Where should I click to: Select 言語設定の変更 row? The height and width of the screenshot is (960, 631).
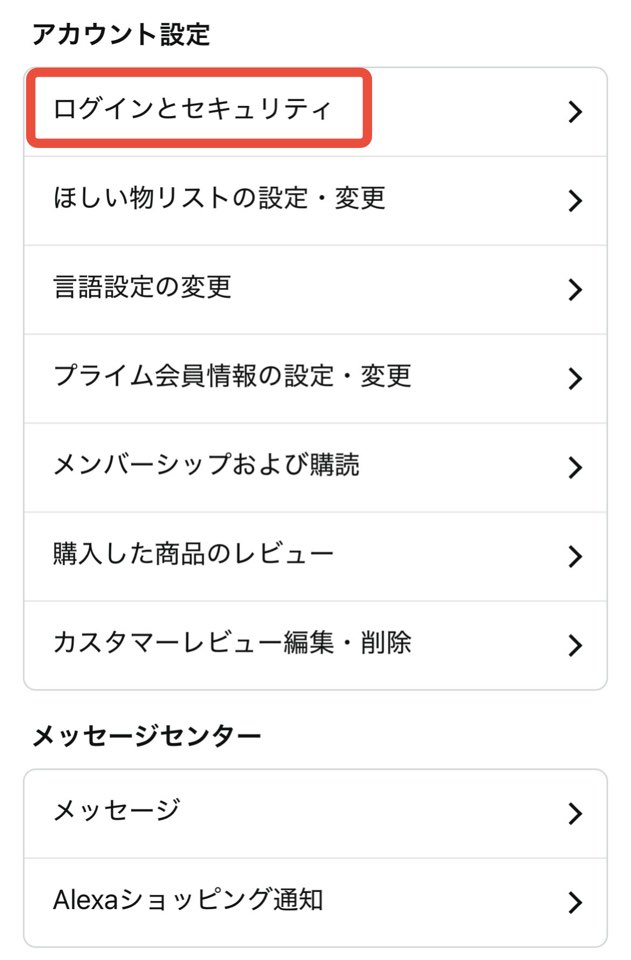[142, 288]
